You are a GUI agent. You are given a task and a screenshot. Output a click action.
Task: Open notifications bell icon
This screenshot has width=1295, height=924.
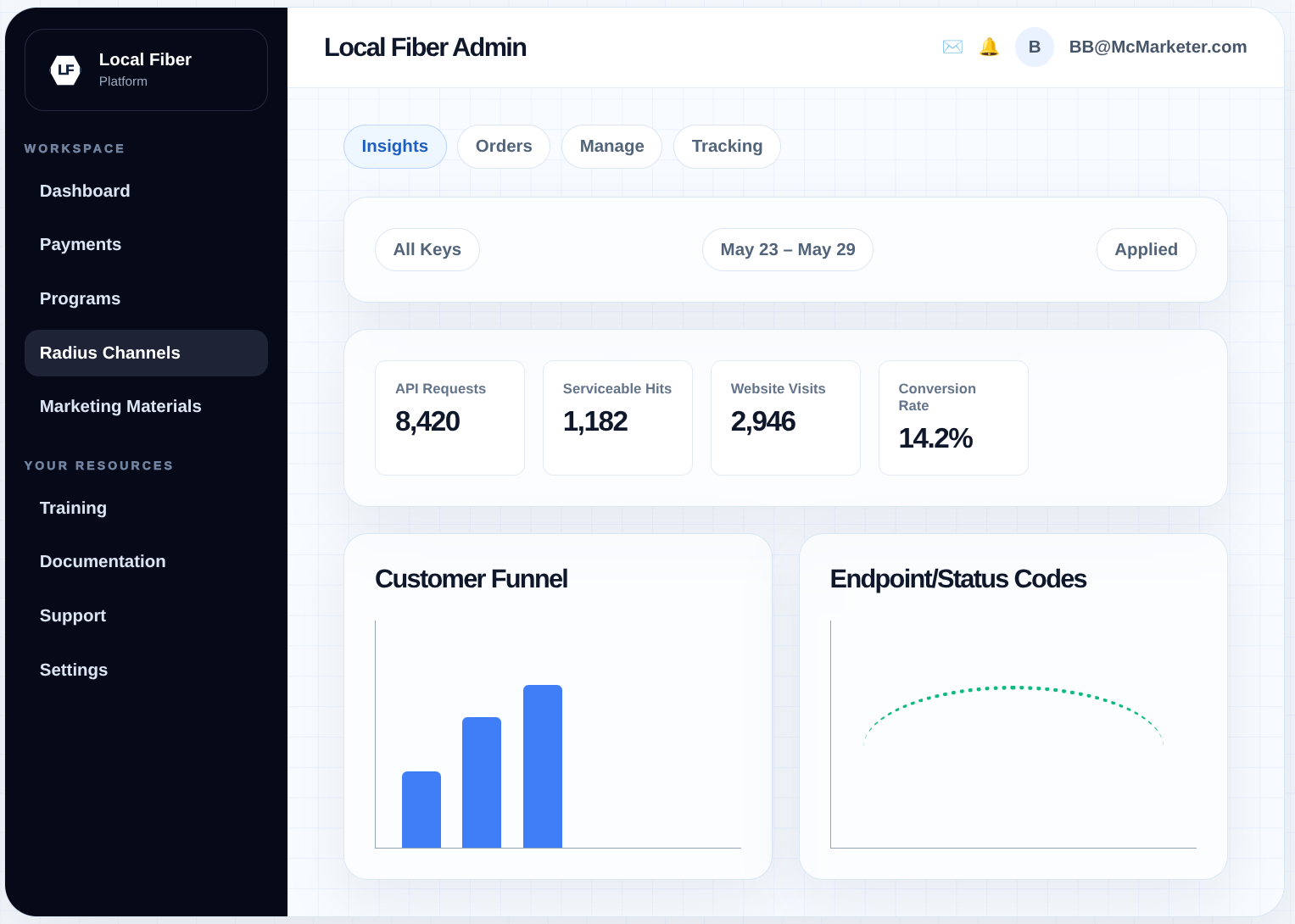pos(989,47)
